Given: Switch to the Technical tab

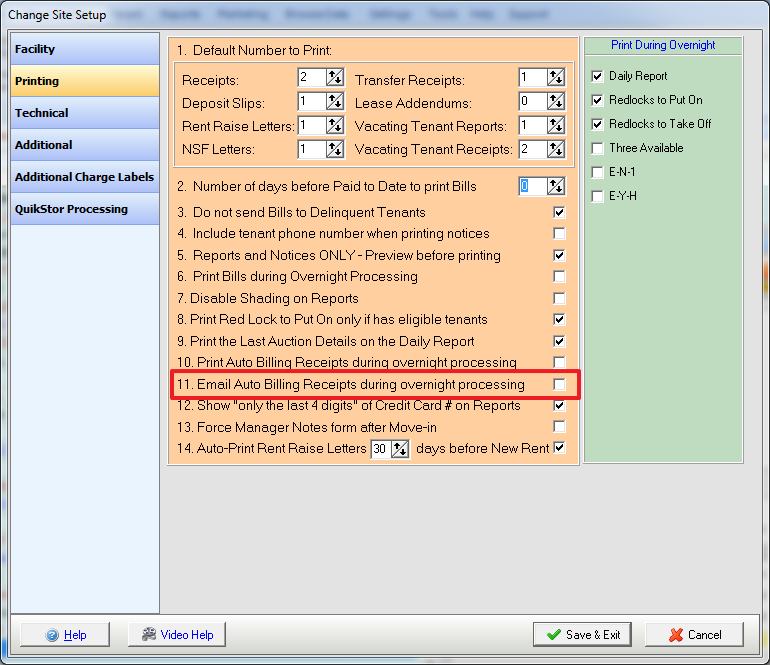Looking at the screenshot, I should point(85,113).
